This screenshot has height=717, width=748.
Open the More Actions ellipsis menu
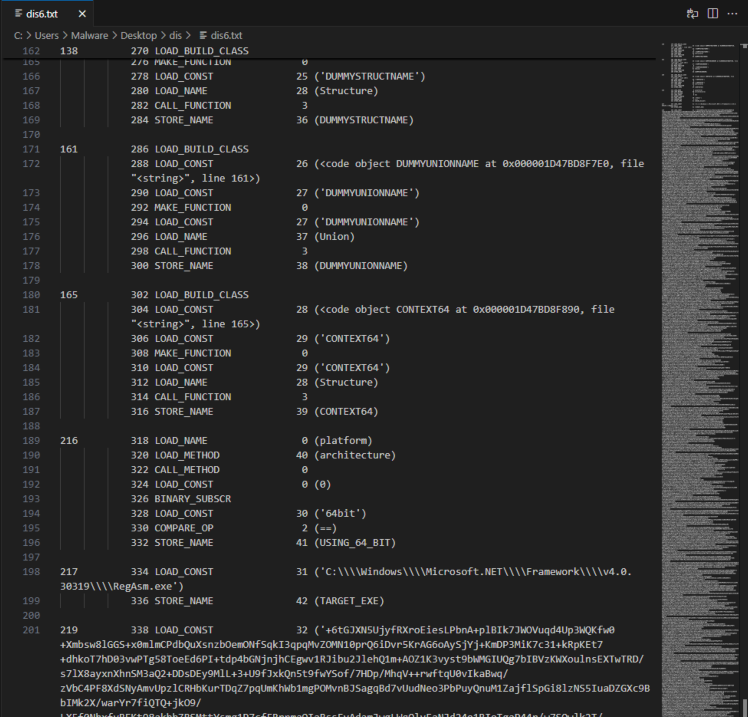[732, 13]
